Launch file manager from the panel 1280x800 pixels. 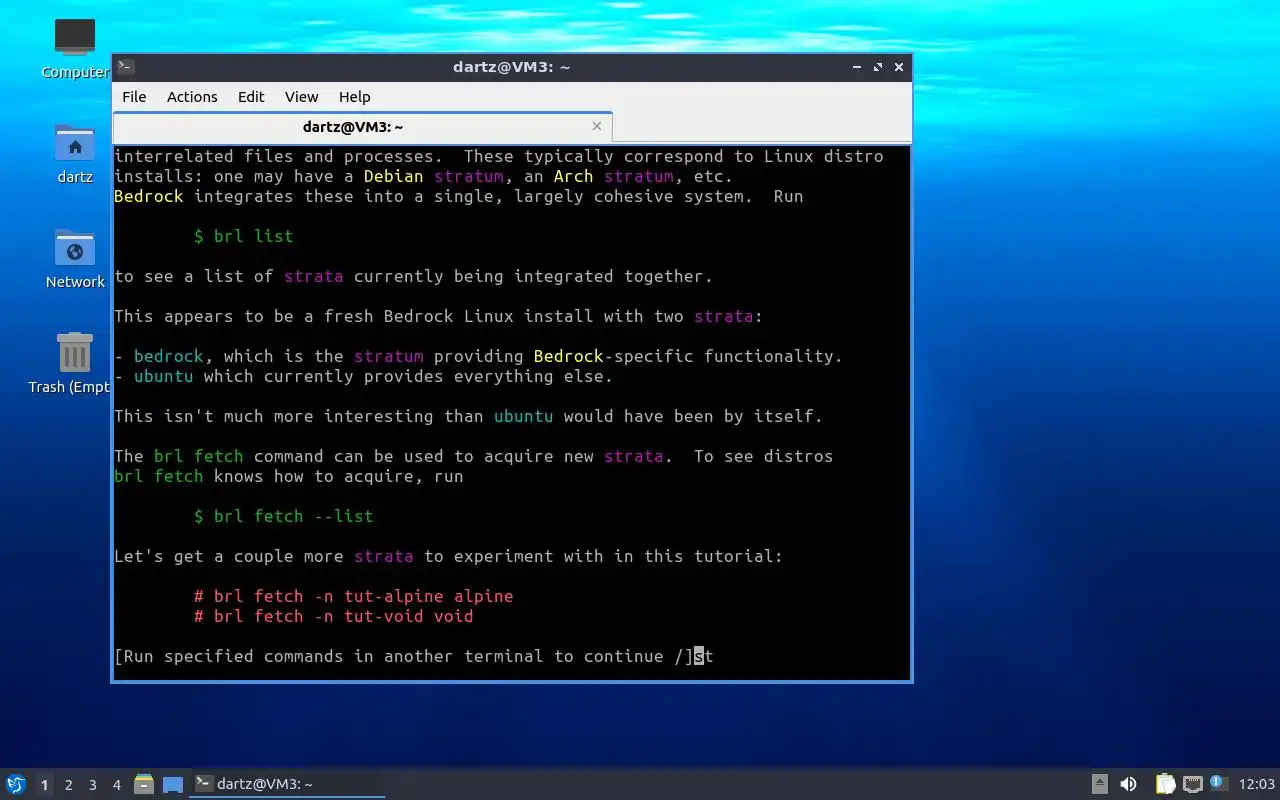pyautogui.click(x=144, y=785)
